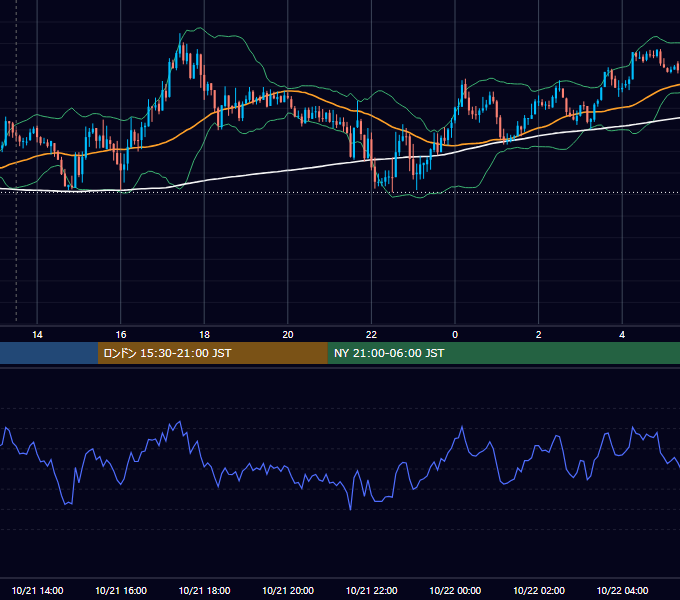Click the 10/21 20:00 time label
680x600 pixels.
288,590
